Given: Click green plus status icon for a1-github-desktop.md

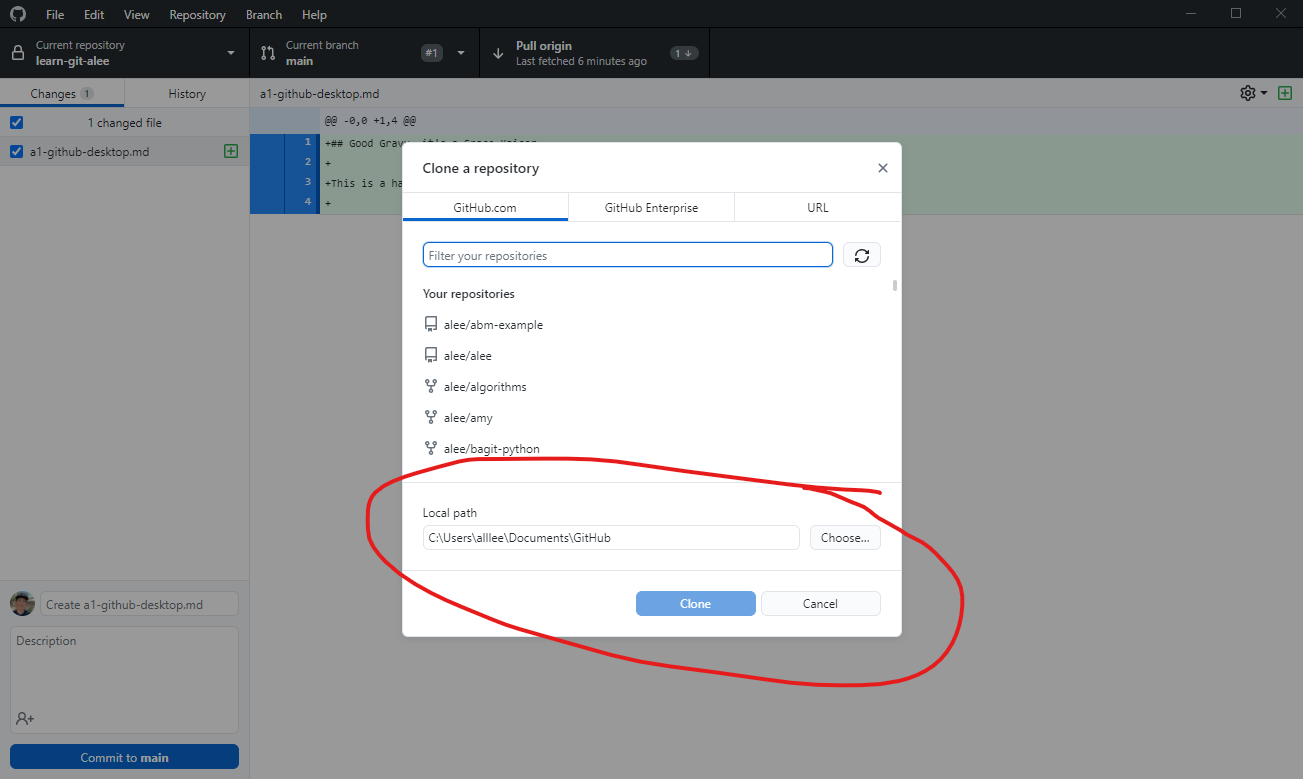Looking at the screenshot, I should tap(231, 152).
